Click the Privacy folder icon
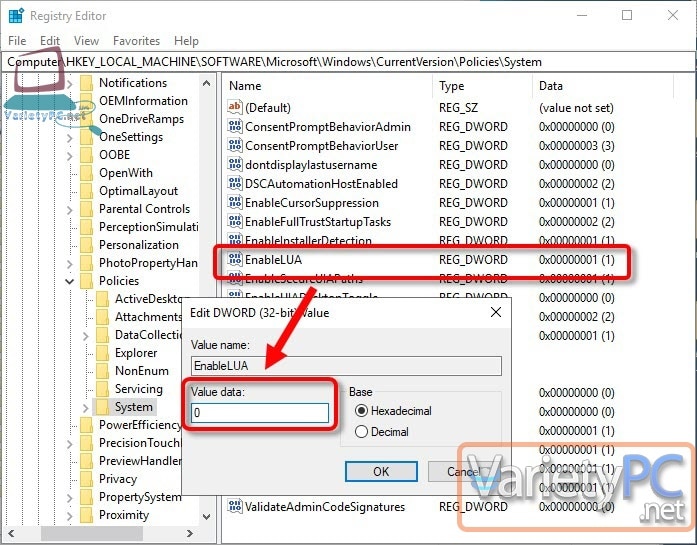697x545 pixels. pyautogui.click(x=86, y=479)
